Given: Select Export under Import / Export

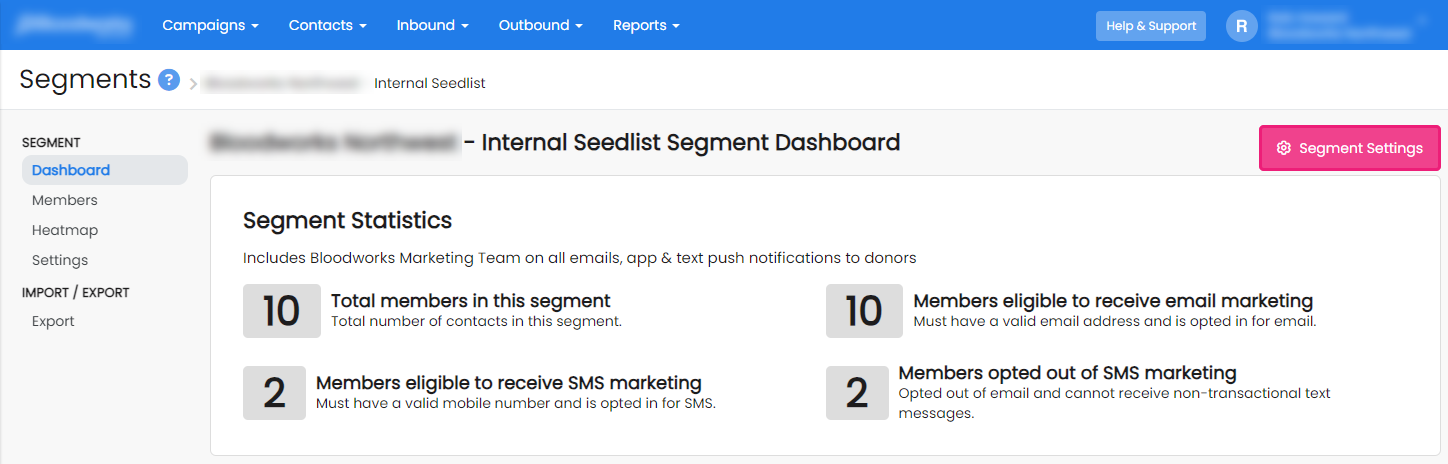Looking at the screenshot, I should click(x=53, y=321).
